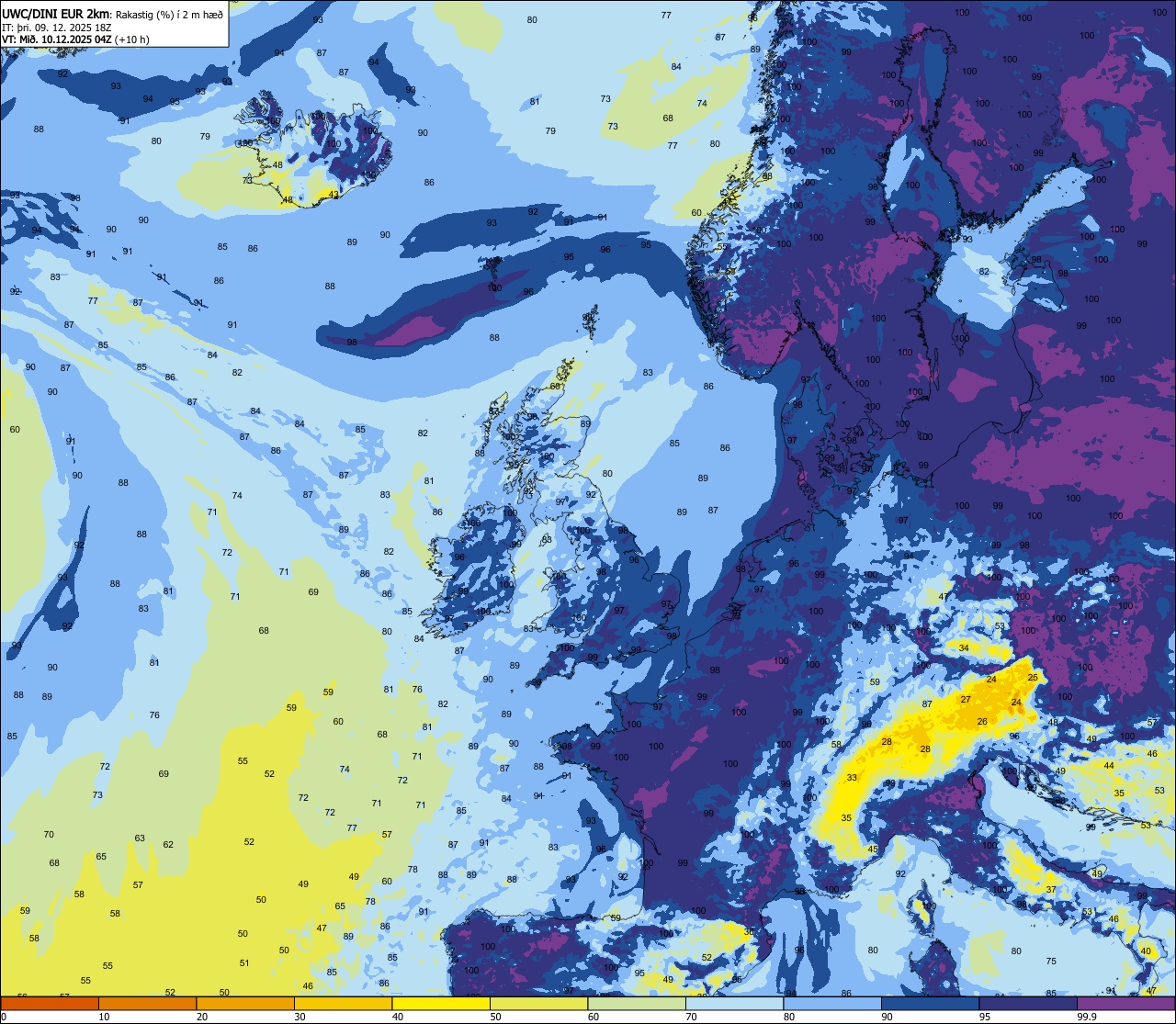Click the legend scale label '50'

[x=495, y=1017]
